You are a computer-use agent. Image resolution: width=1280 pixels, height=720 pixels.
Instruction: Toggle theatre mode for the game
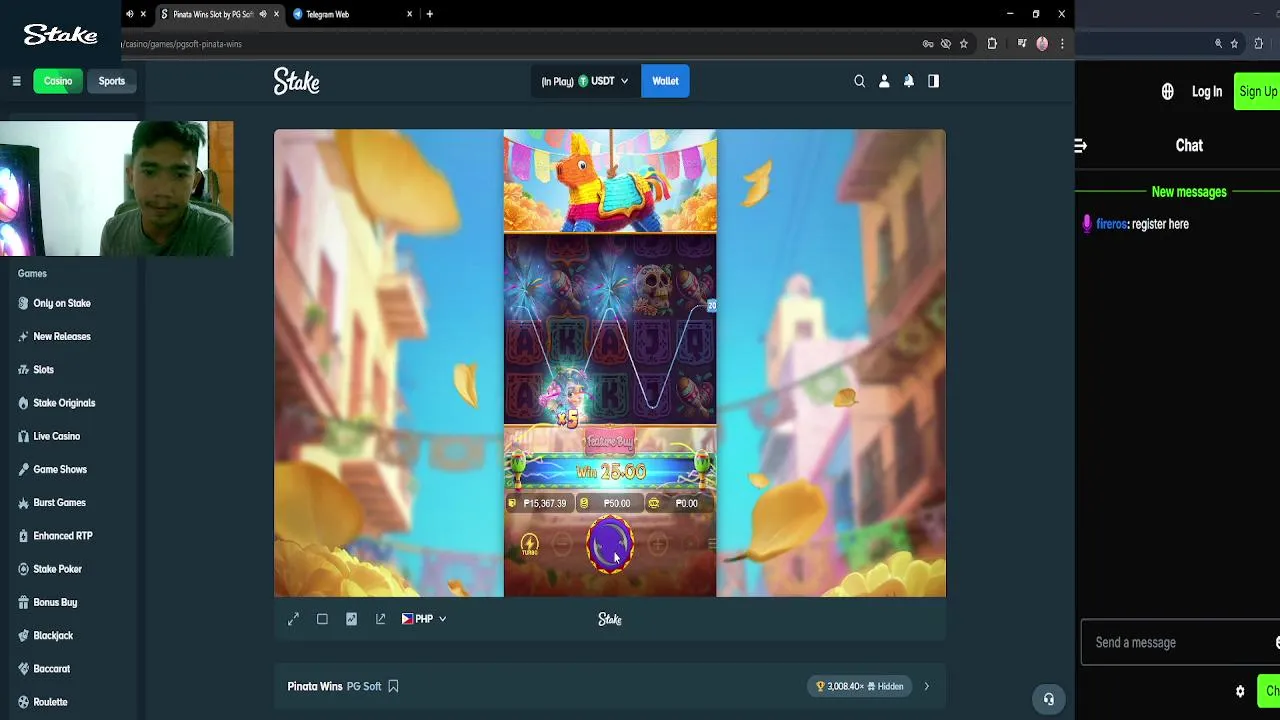(322, 620)
